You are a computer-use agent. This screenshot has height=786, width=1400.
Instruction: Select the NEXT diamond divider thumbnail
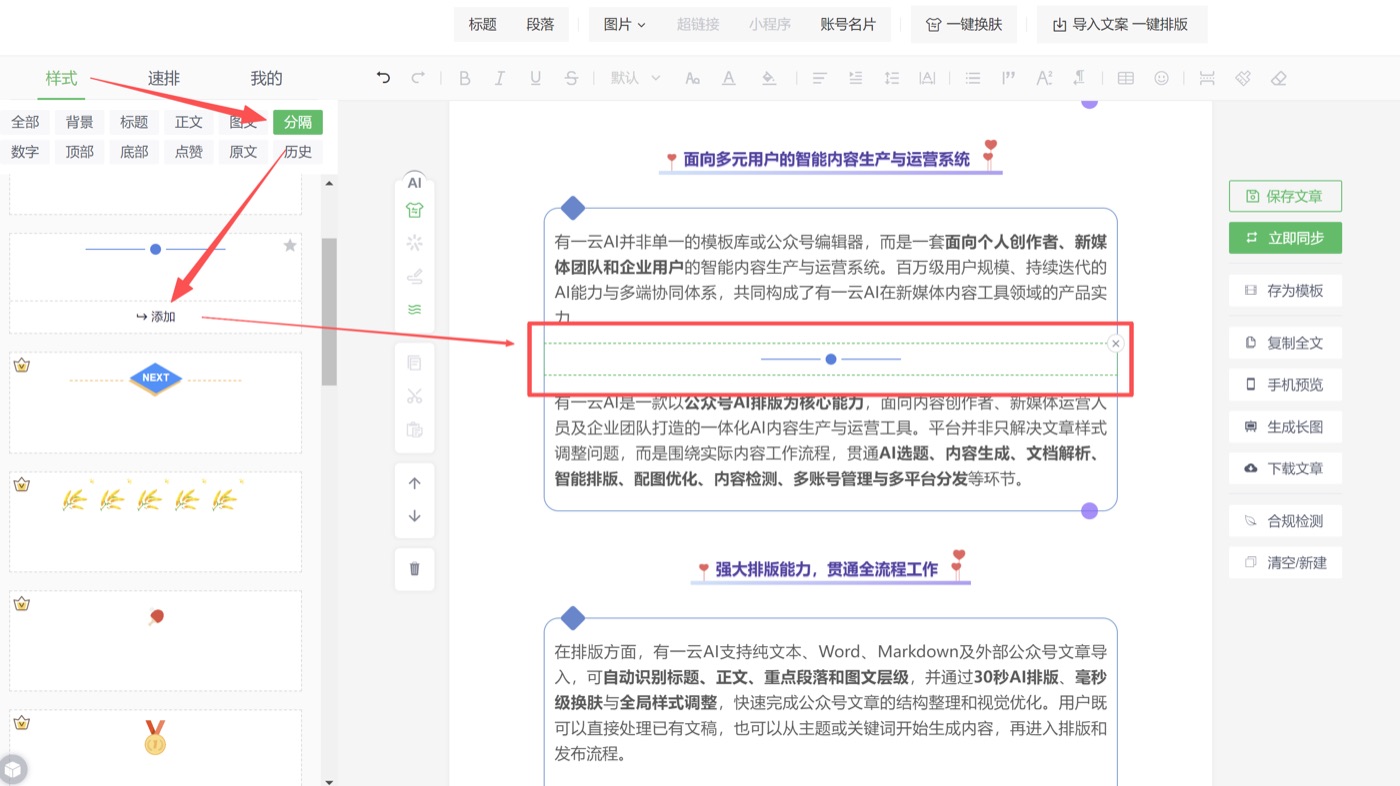pyautogui.click(x=155, y=402)
